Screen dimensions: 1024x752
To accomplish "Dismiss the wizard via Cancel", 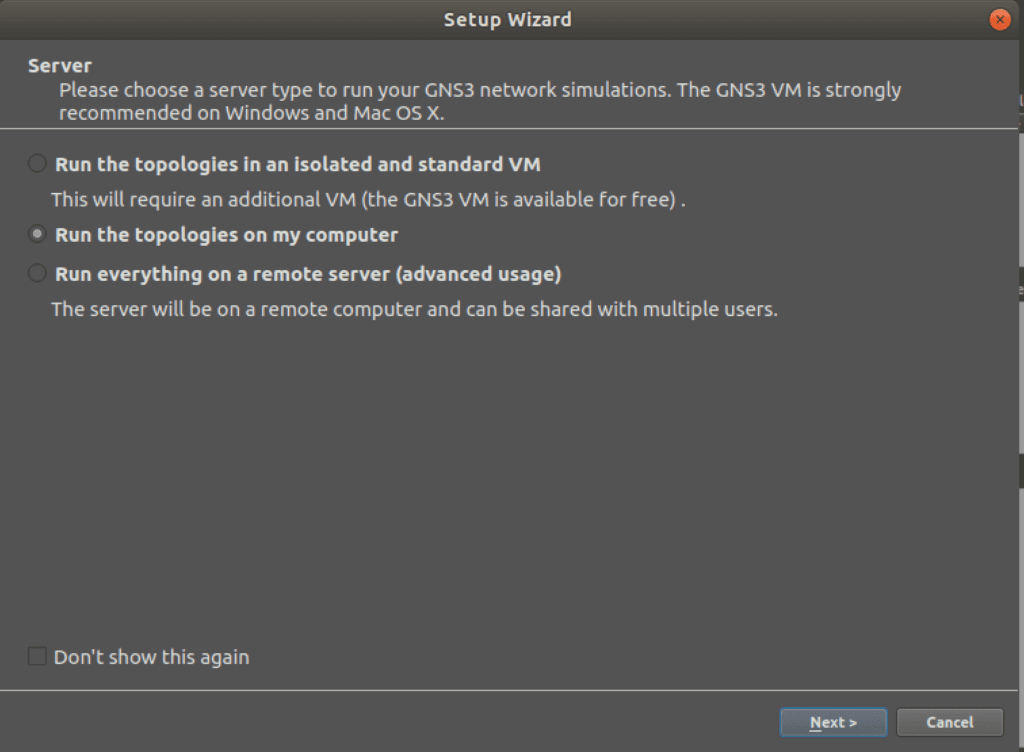I will tap(949, 722).
